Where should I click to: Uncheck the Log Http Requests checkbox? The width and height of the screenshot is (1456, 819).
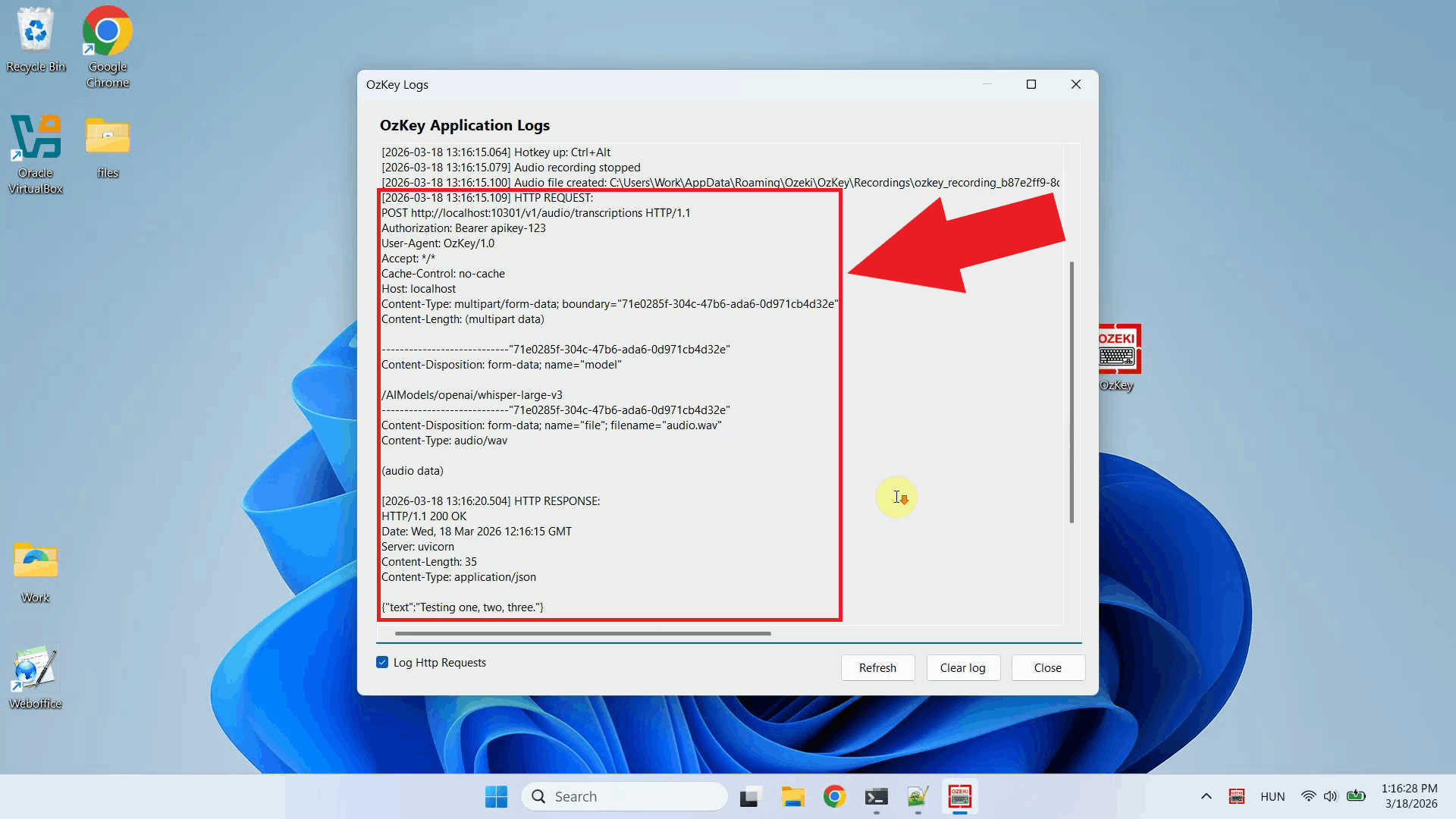point(382,662)
